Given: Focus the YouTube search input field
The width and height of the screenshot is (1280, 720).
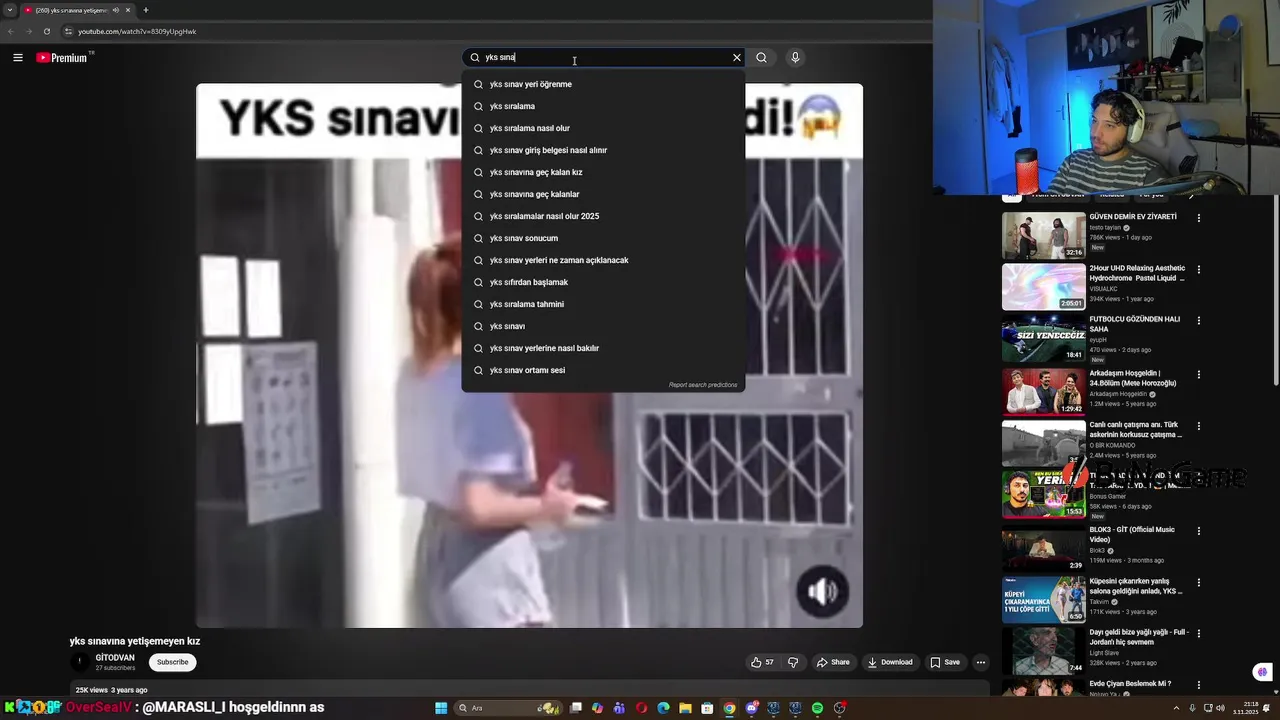Looking at the screenshot, I should (604, 58).
